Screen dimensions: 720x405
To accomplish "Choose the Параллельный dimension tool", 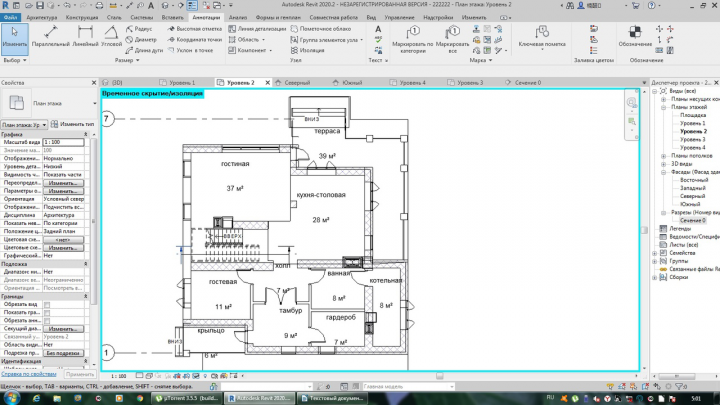I will click(x=51, y=37).
